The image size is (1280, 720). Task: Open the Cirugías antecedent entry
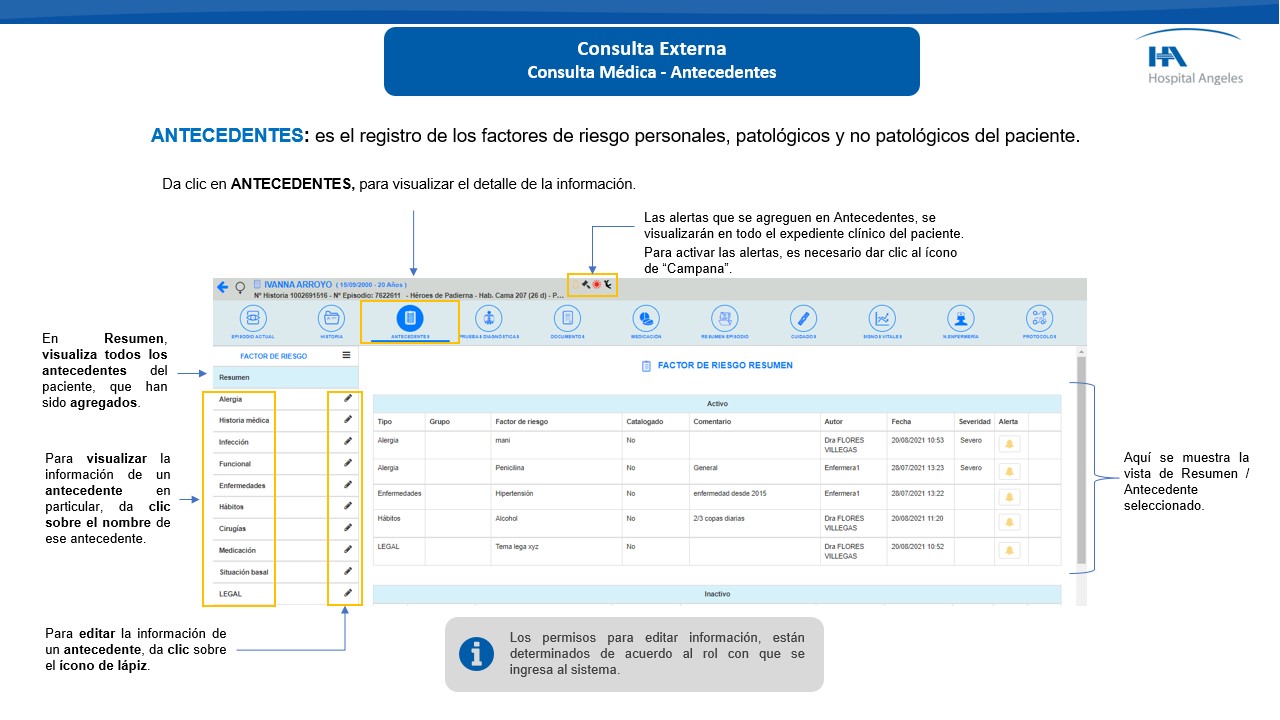click(x=232, y=528)
